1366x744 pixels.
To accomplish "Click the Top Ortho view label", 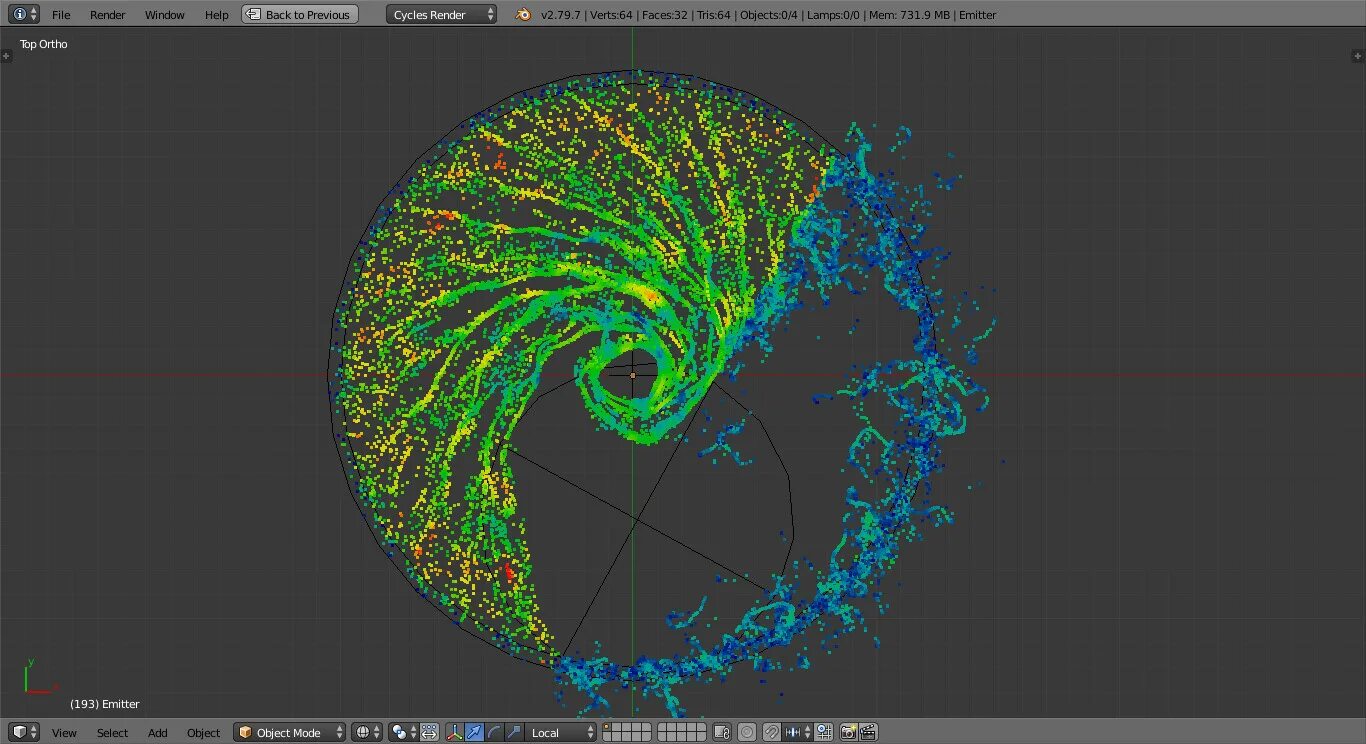I will [x=44, y=44].
